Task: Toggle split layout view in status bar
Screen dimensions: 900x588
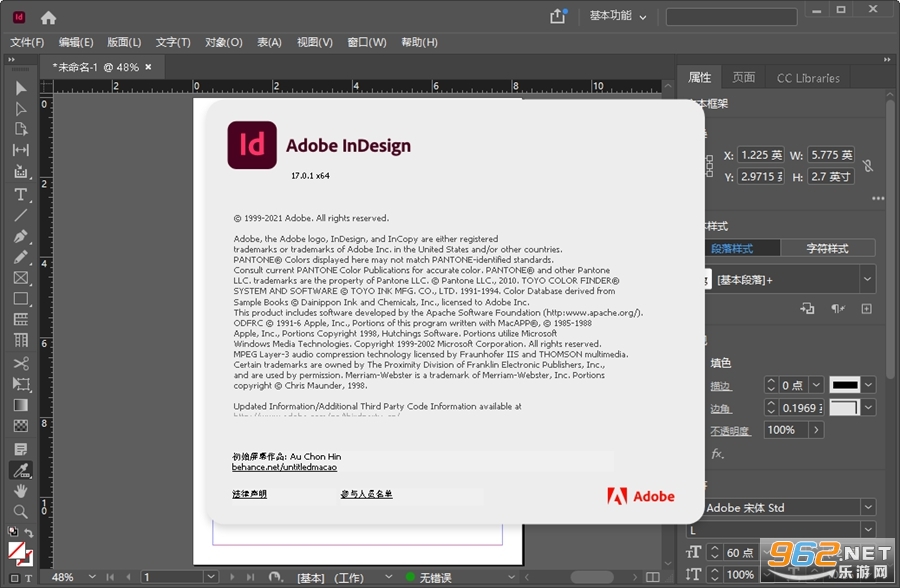Action: tap(653, 577)
